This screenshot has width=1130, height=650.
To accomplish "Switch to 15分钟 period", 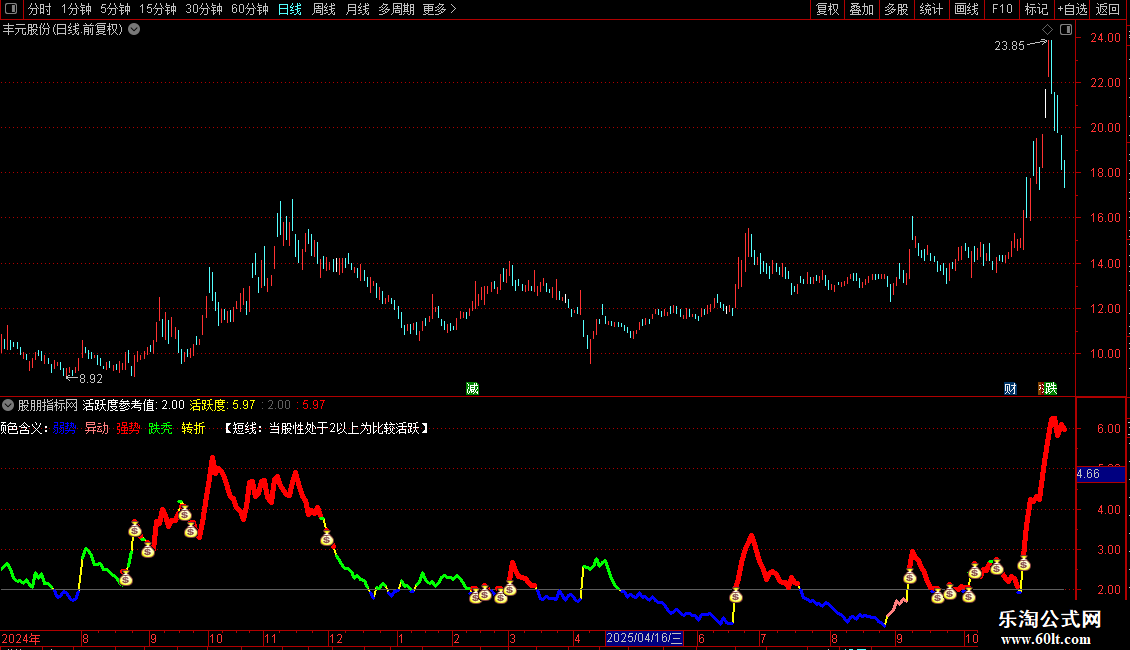I will (157, 9).
